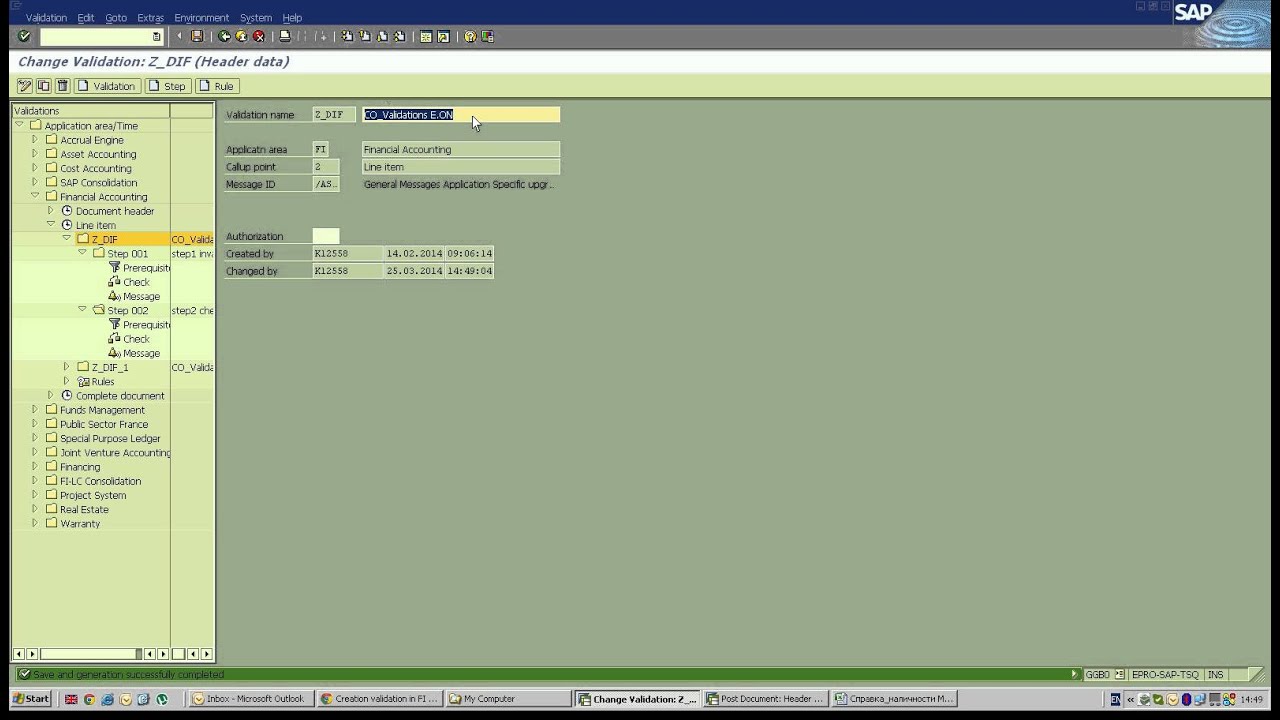Switch to Post Document: Header taskbar item
The image size is (1280, 720).
click(x=765, y=699)
